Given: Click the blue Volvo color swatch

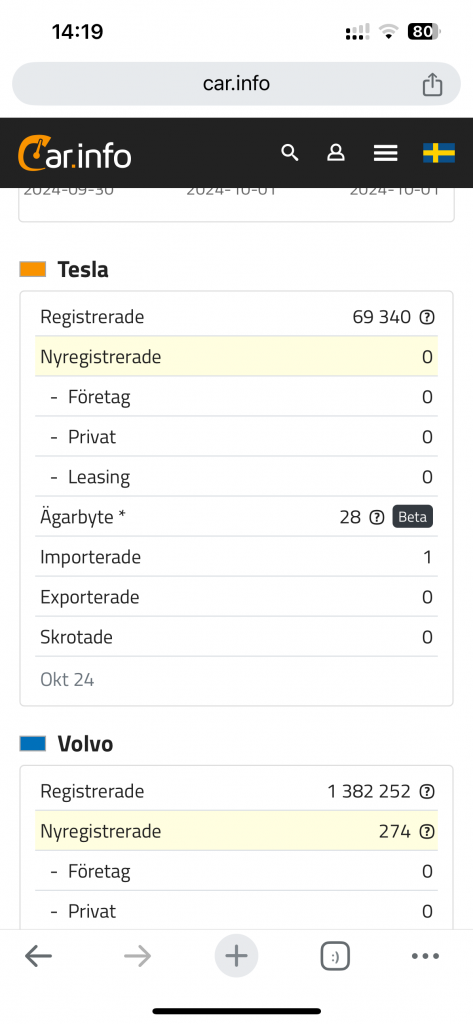Looking at the screenshot, I should tap(33, 743).
